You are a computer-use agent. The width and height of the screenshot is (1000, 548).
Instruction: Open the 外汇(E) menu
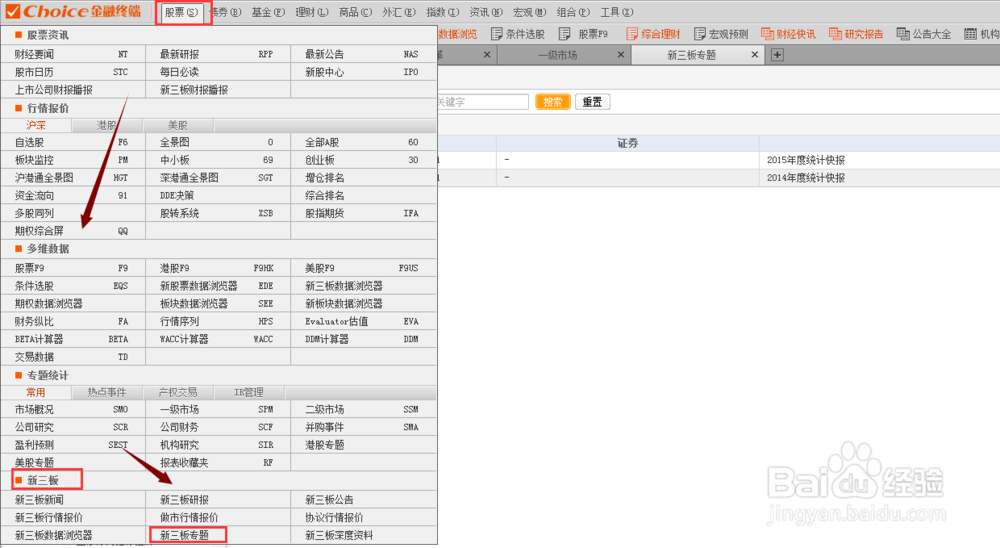point(399,12)
